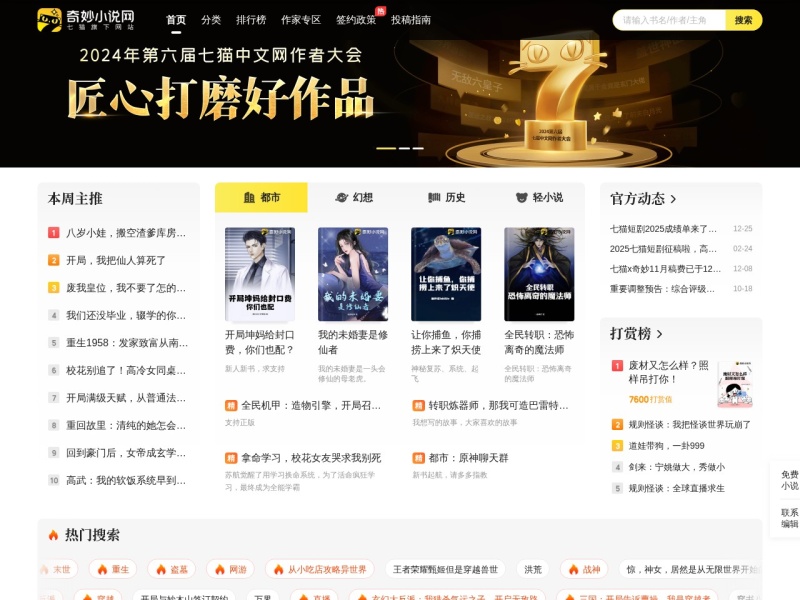Open 废材又怎么样？照样吊打你！ in 打赏榜

point(668,372)
